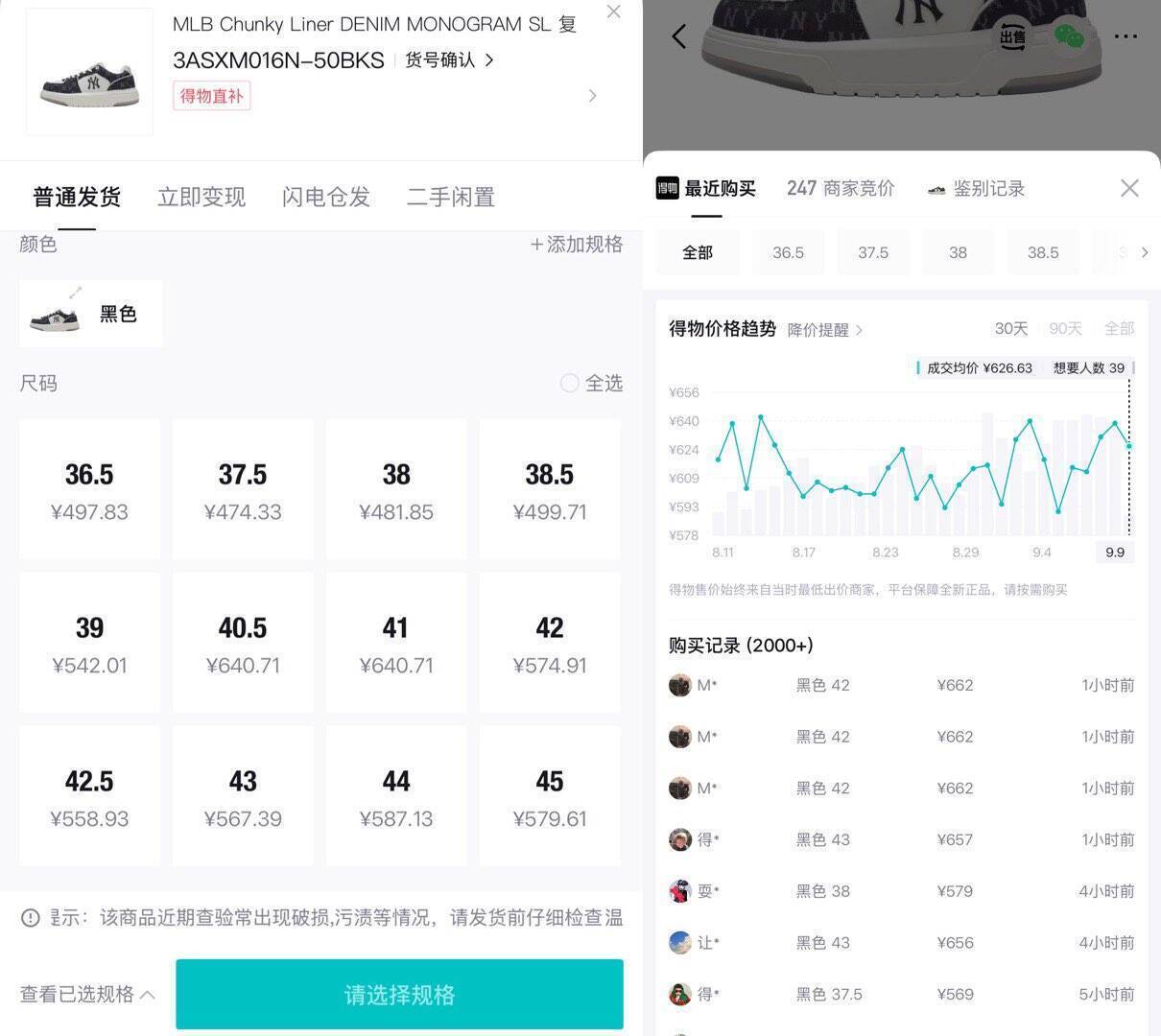Select size 39 at ¥542.01

point(89,643)
